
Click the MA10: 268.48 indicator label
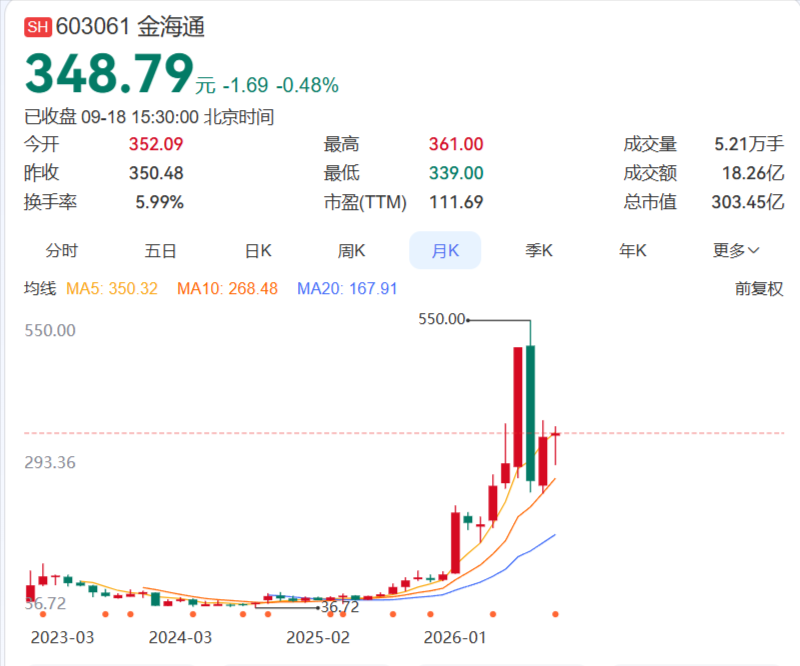227,289
